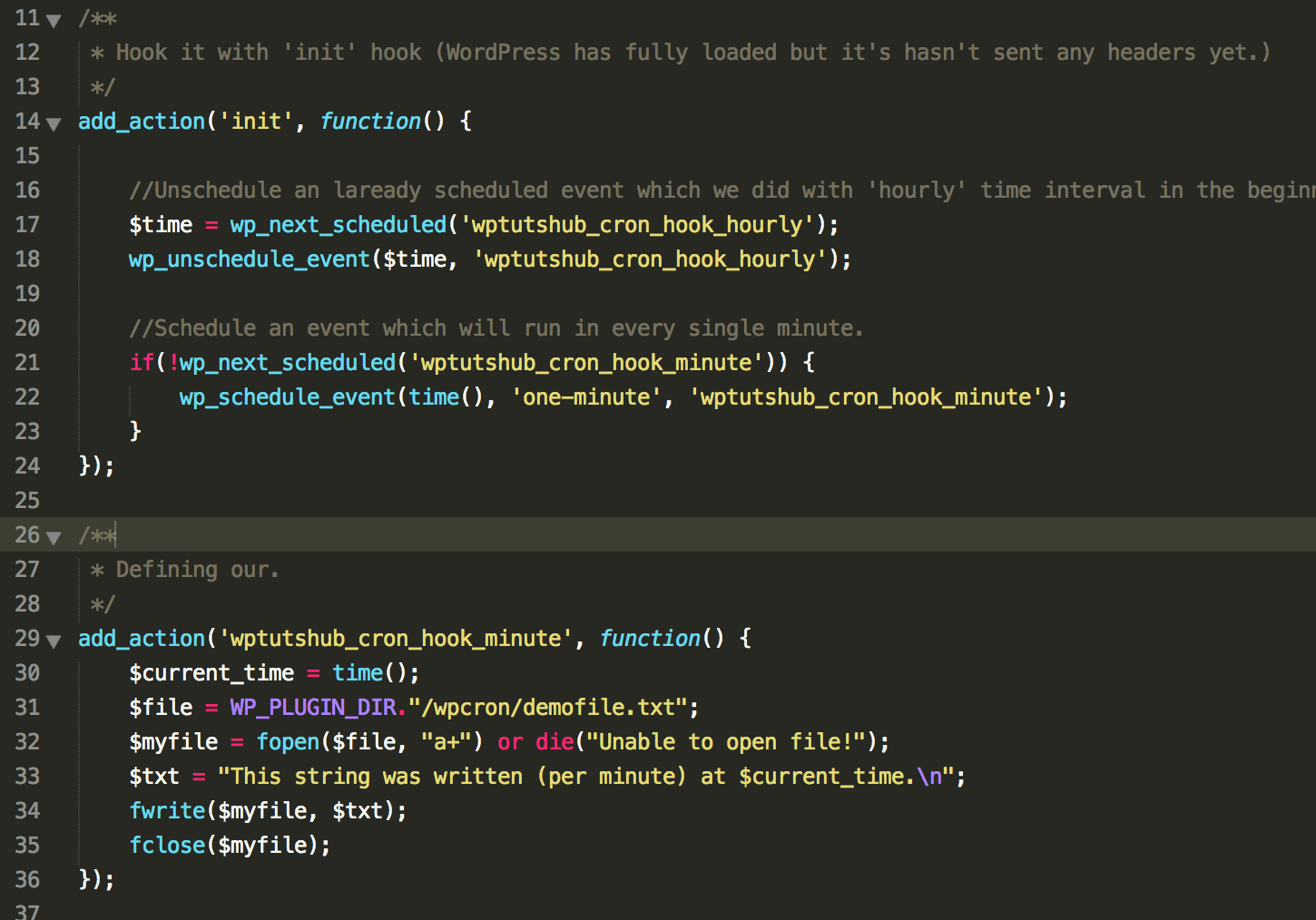Click the fwrite function on line 34

click(x=167, y=811)
